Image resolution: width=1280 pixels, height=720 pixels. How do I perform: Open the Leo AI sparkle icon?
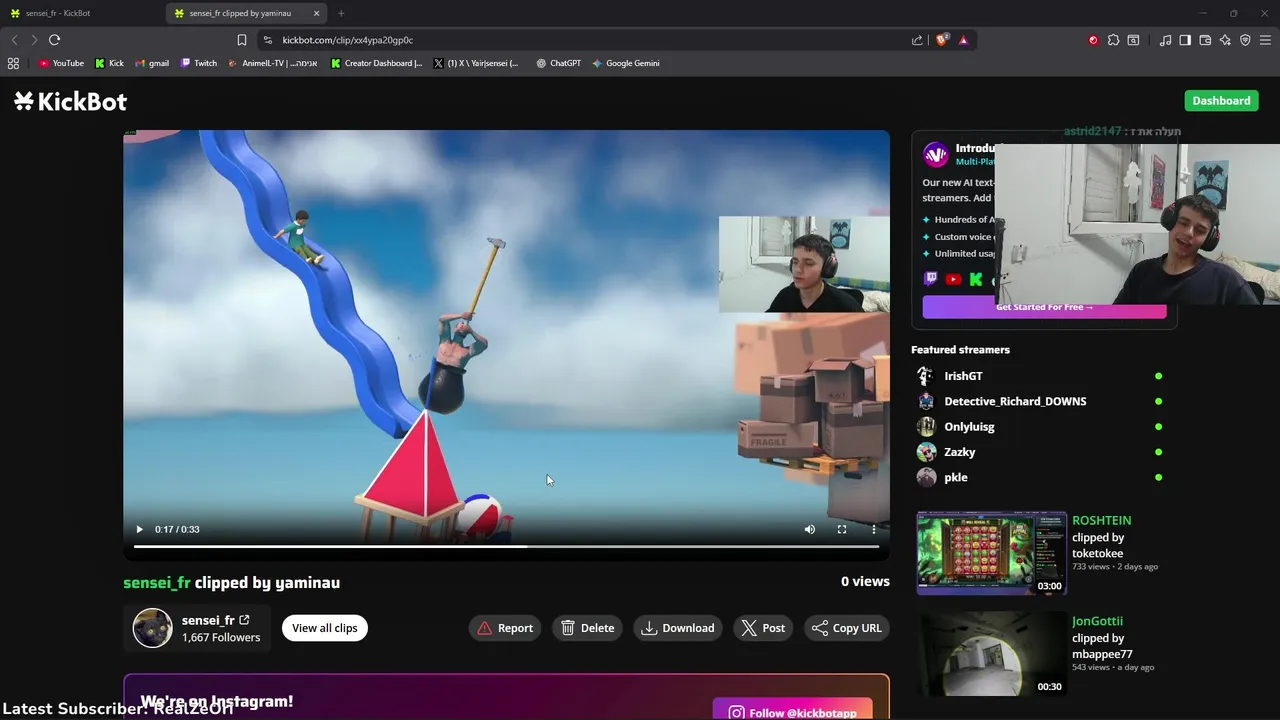(1225, 40)
